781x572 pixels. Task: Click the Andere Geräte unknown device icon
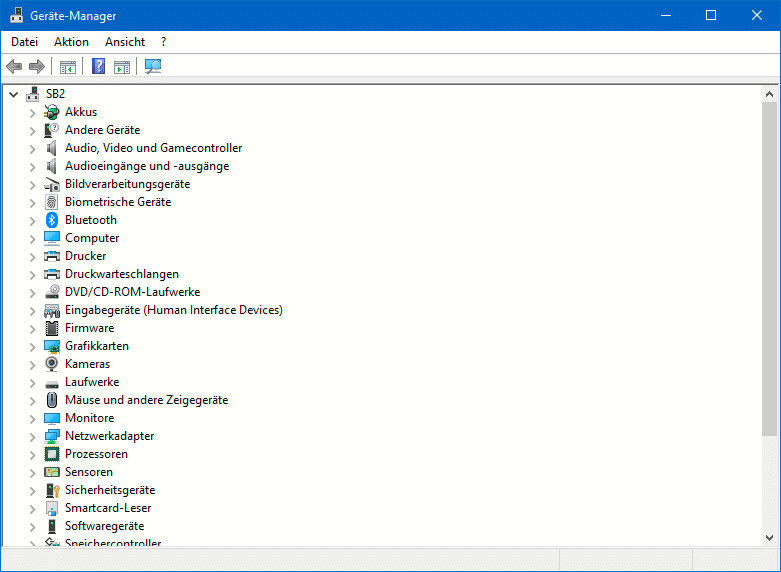52,130
